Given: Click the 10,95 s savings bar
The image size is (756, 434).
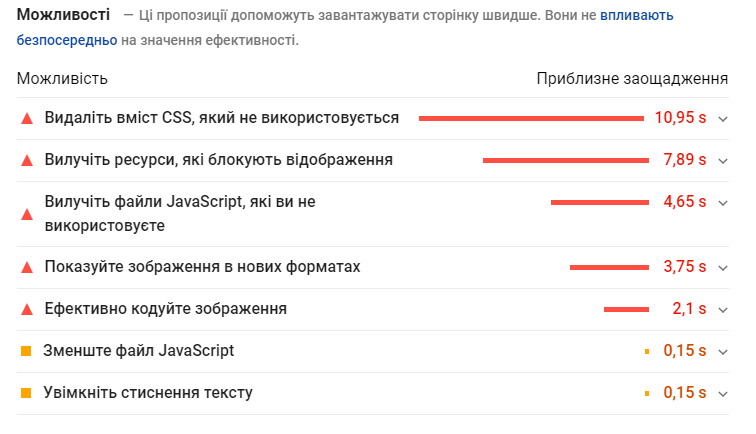Looking at the screenshot, I should pos(531,118).
